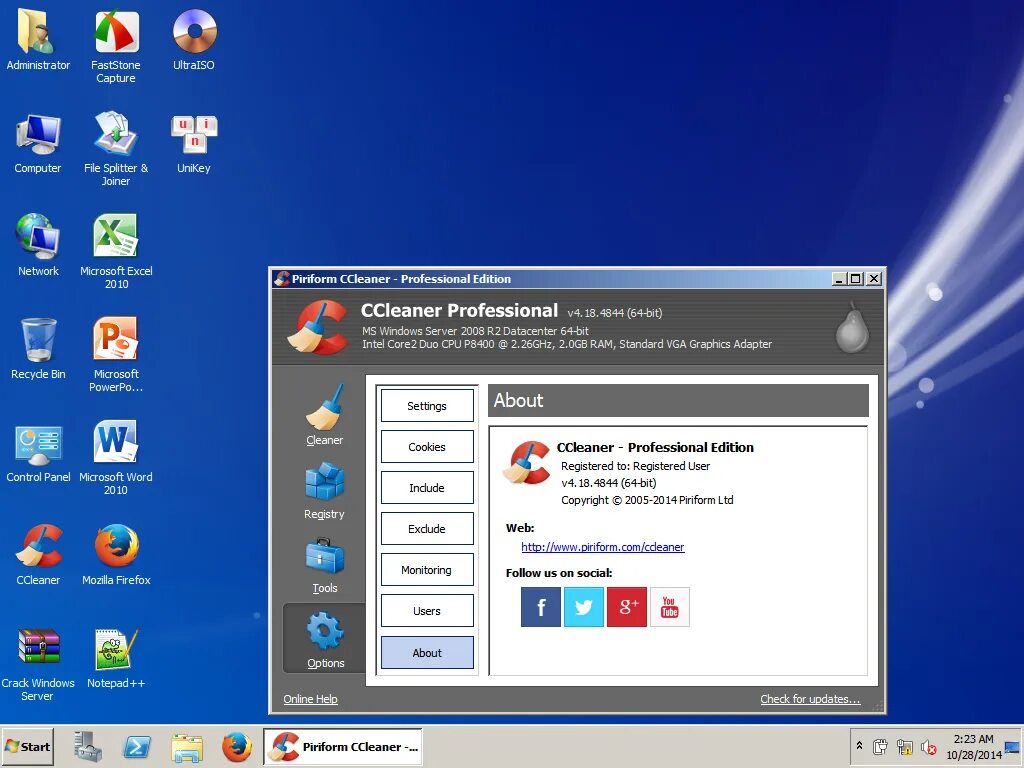Click Check for updates link
The height and width of the screenshot is (768, 1024).
pos(810,699)
